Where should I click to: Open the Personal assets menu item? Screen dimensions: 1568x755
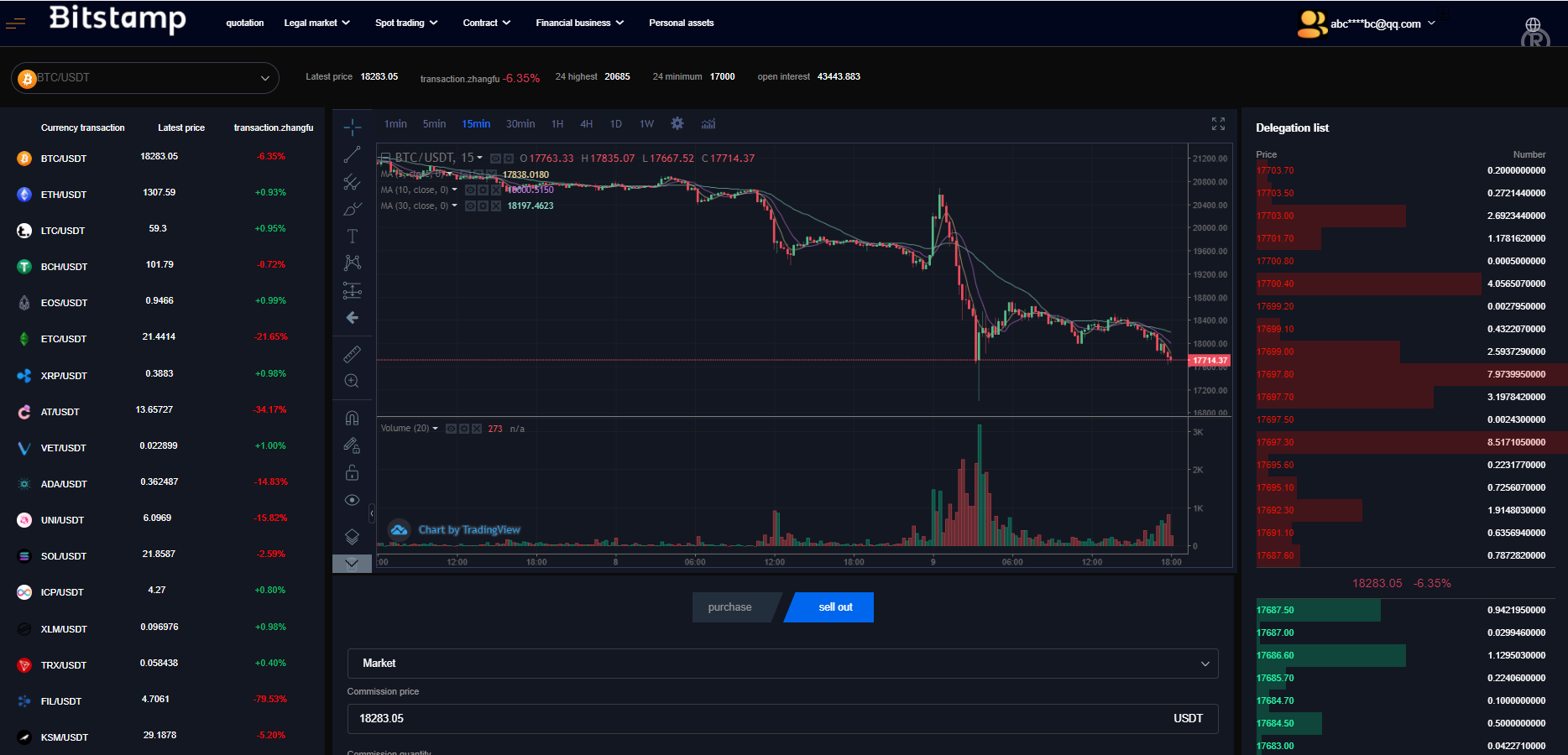pos(681,23)
